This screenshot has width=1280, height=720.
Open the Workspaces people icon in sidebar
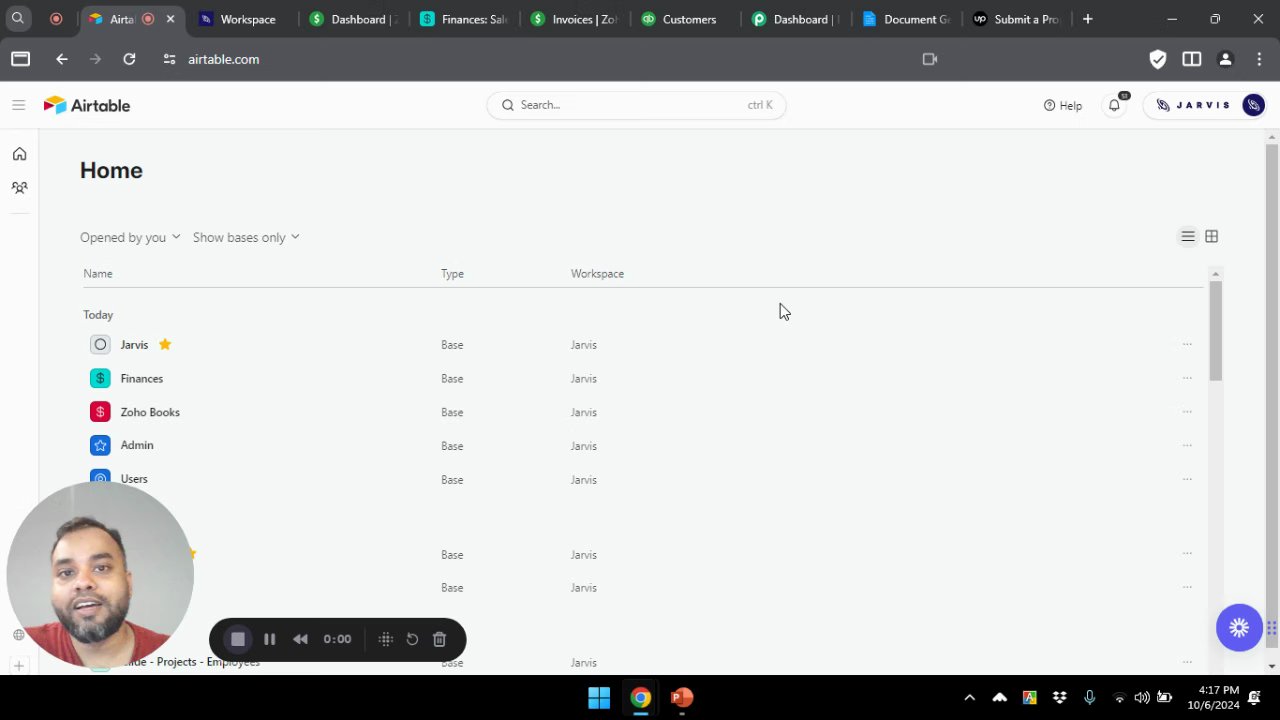coord(19,187)
